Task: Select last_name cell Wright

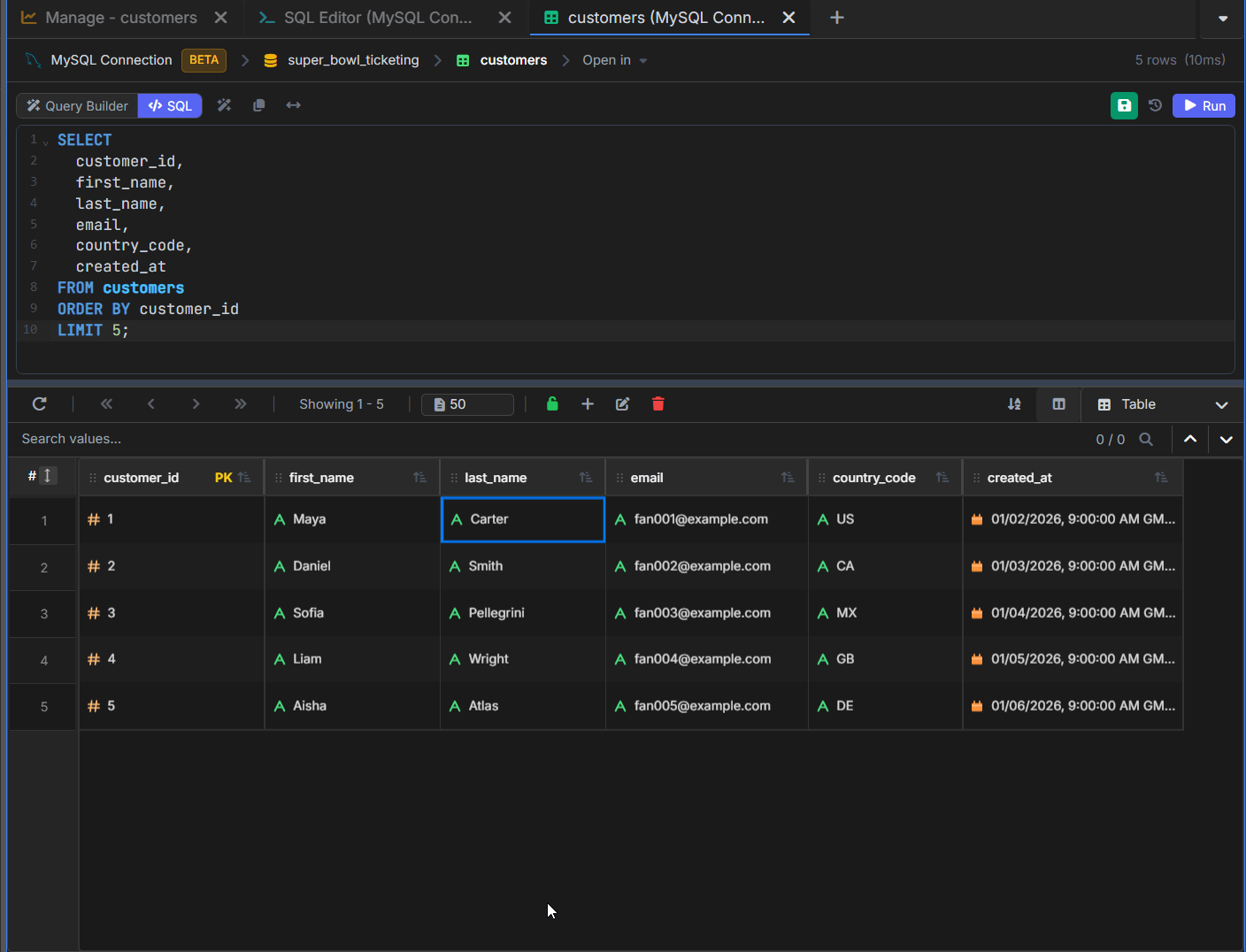Action: point(523,659)
